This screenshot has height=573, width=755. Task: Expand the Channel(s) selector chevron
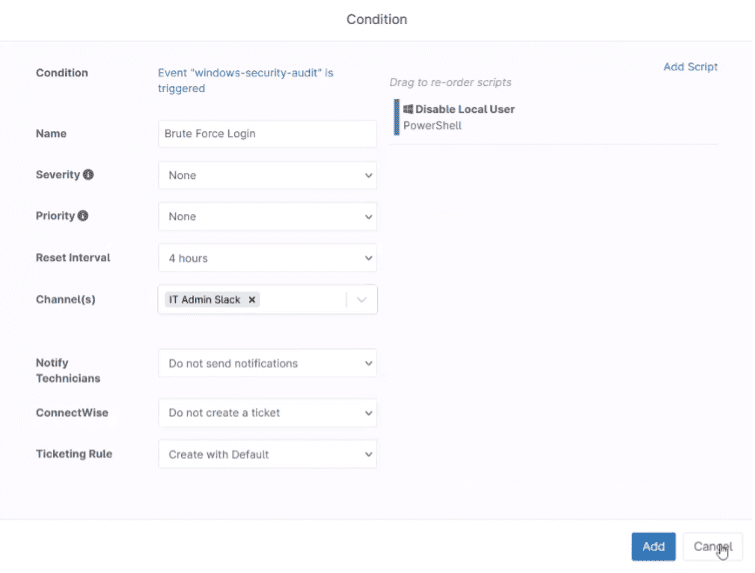[x=362, y=300]
